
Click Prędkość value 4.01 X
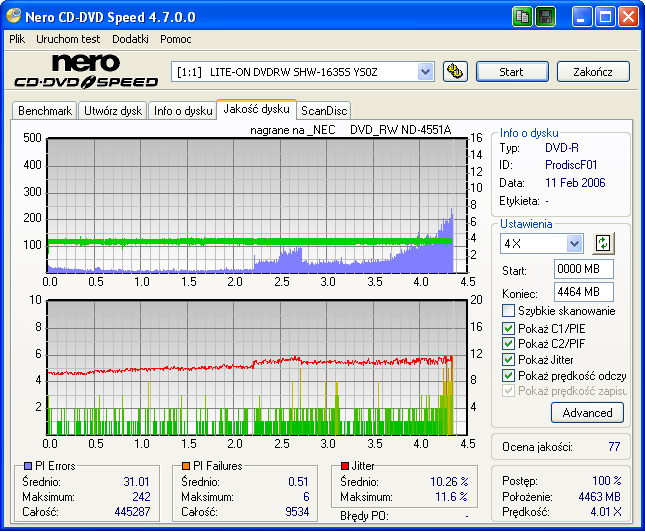pos(606,512)
